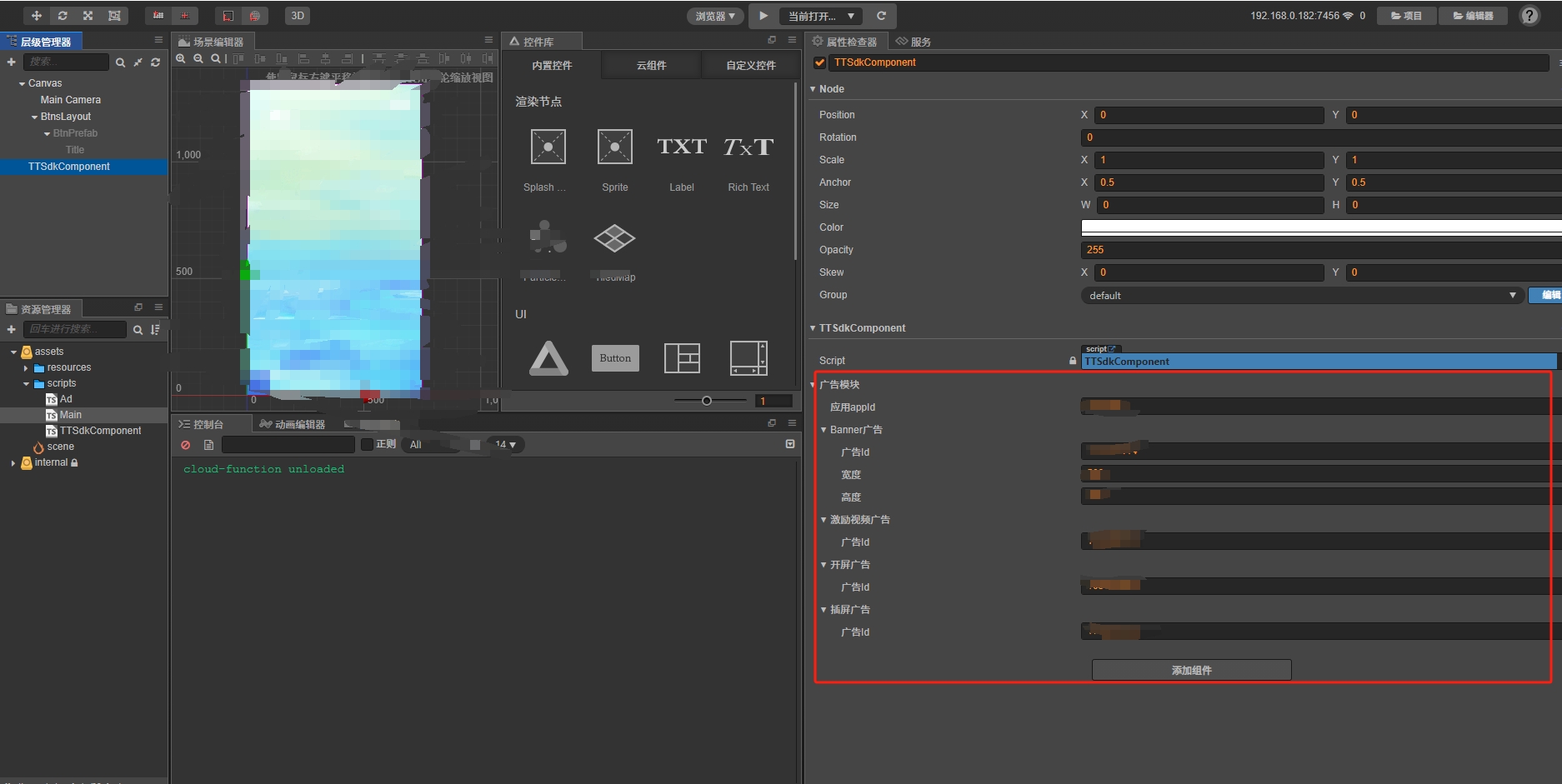Open the 浏览器 preview platform dropdown
Screen dimensions: 1562x784
(715, 16)
